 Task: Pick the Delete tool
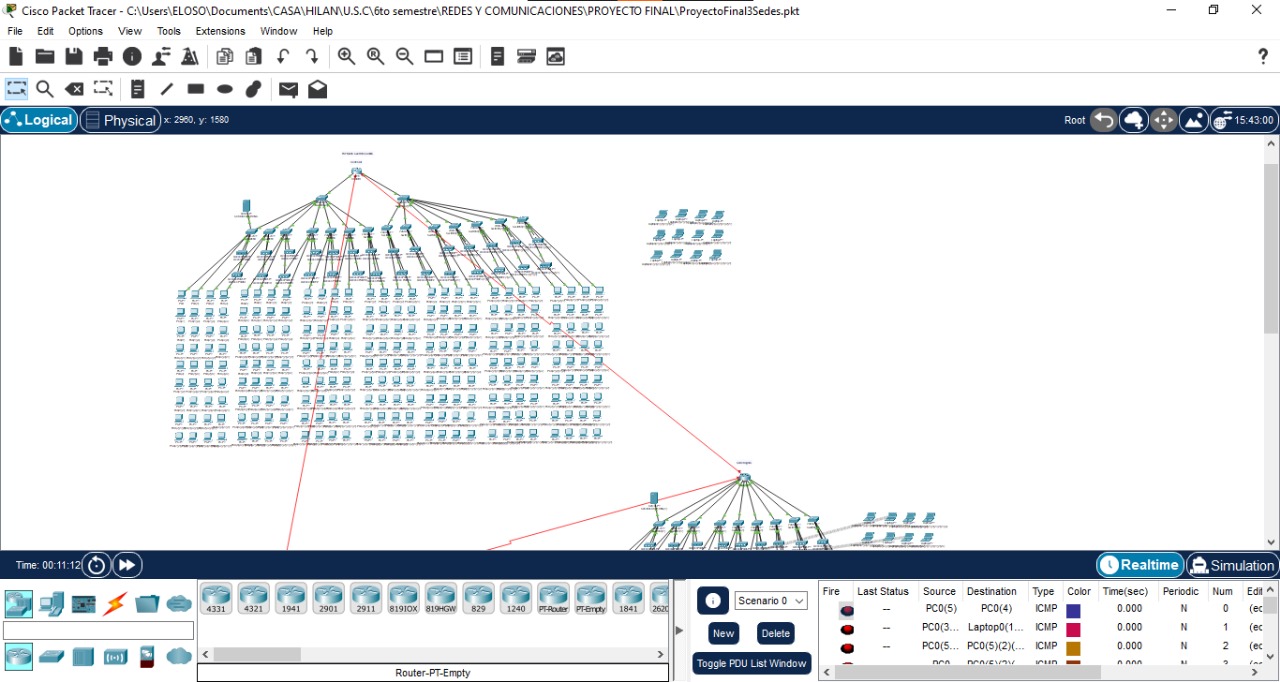[74, 89]
